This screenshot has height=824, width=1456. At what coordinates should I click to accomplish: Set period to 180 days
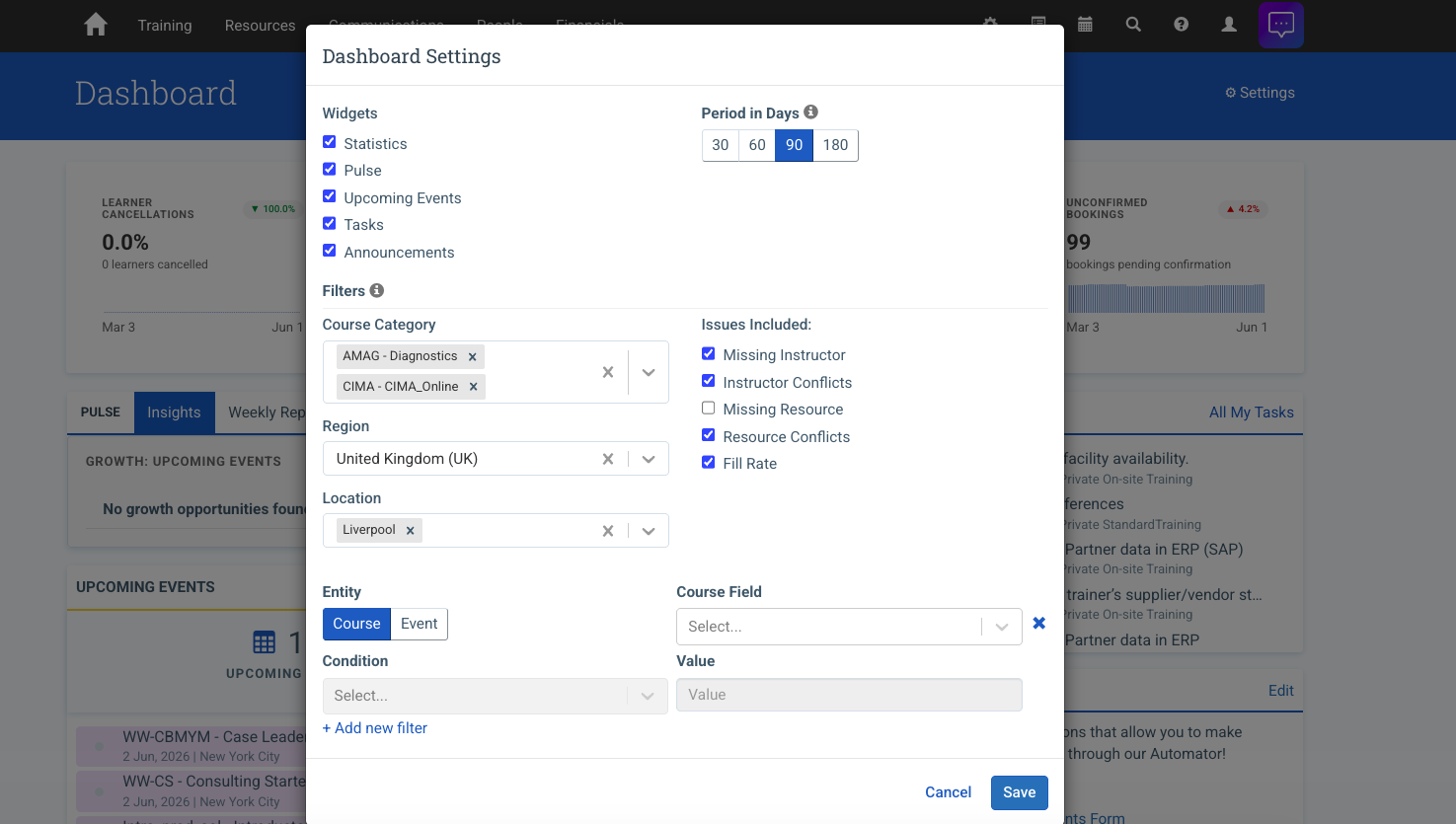835,145
